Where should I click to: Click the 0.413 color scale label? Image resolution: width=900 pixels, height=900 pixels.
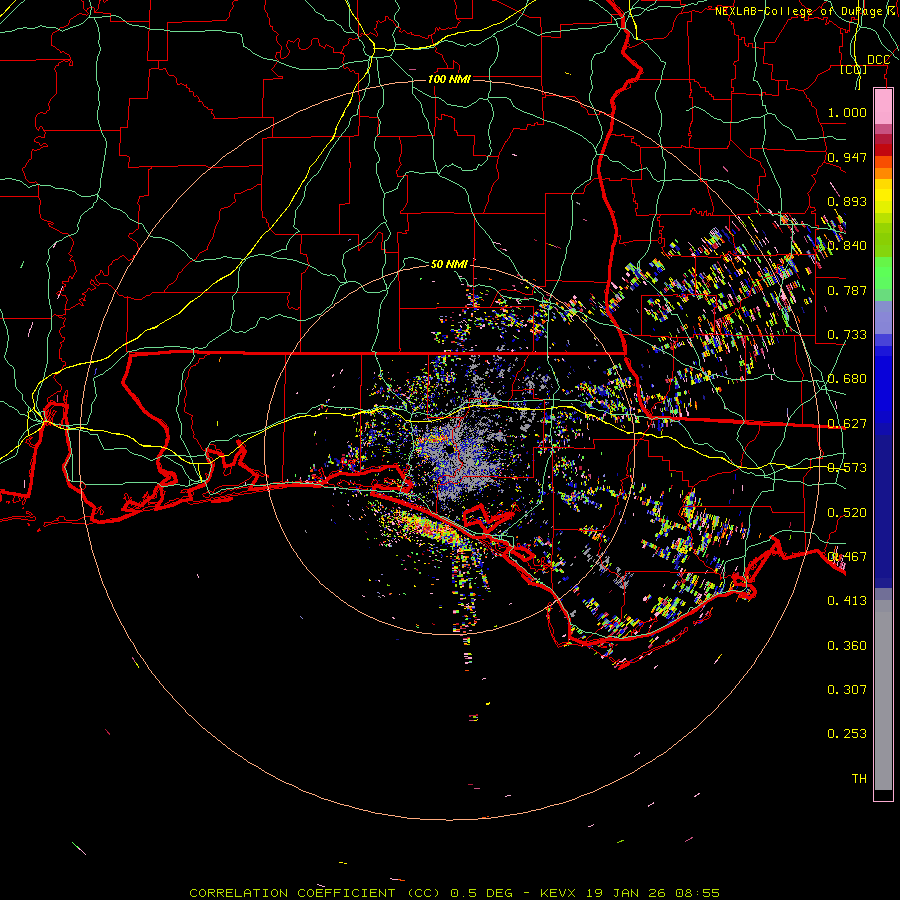click(847, 601)
